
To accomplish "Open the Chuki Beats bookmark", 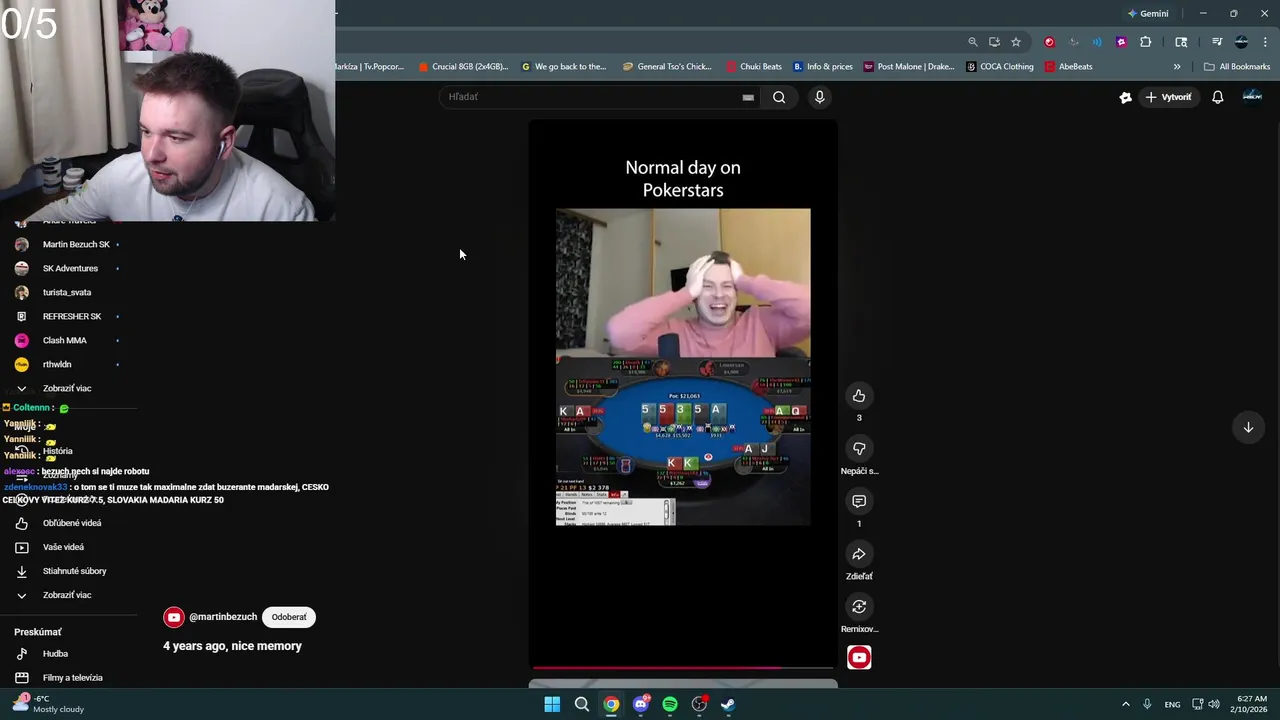I will 754,67.
